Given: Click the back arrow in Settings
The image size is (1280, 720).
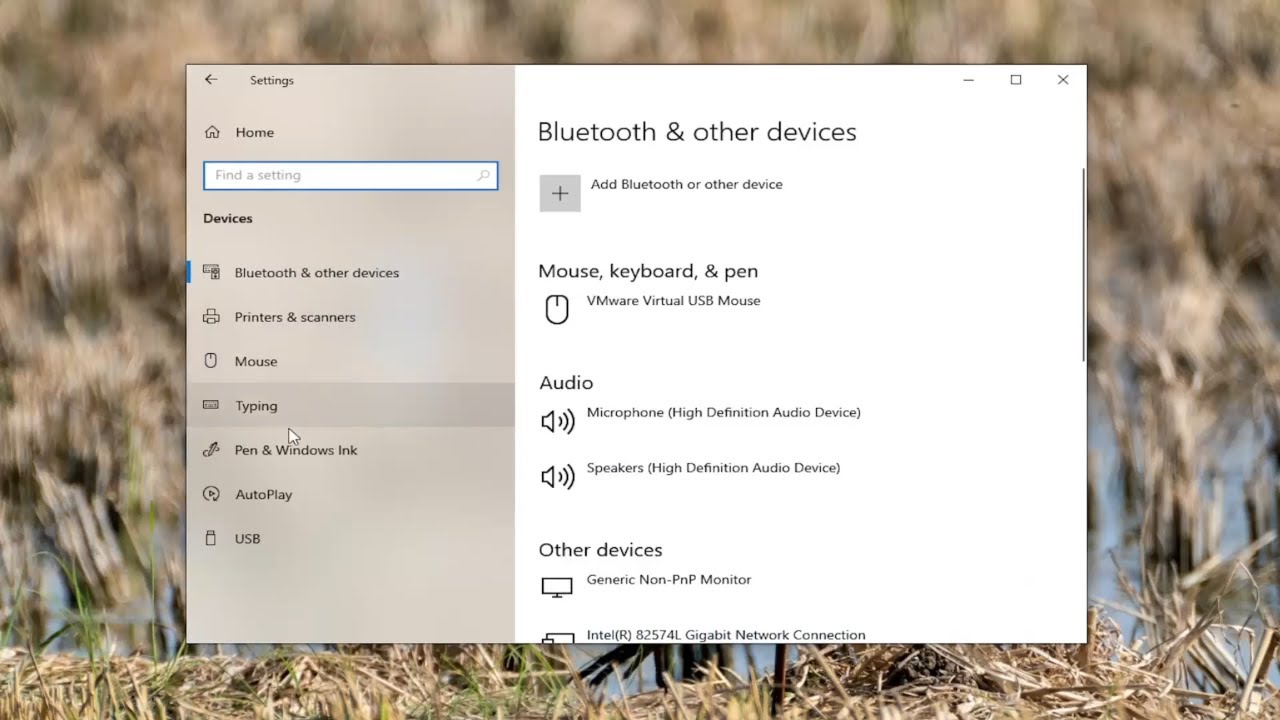Looking at the screenshot, I should click(x=211, y=80).
